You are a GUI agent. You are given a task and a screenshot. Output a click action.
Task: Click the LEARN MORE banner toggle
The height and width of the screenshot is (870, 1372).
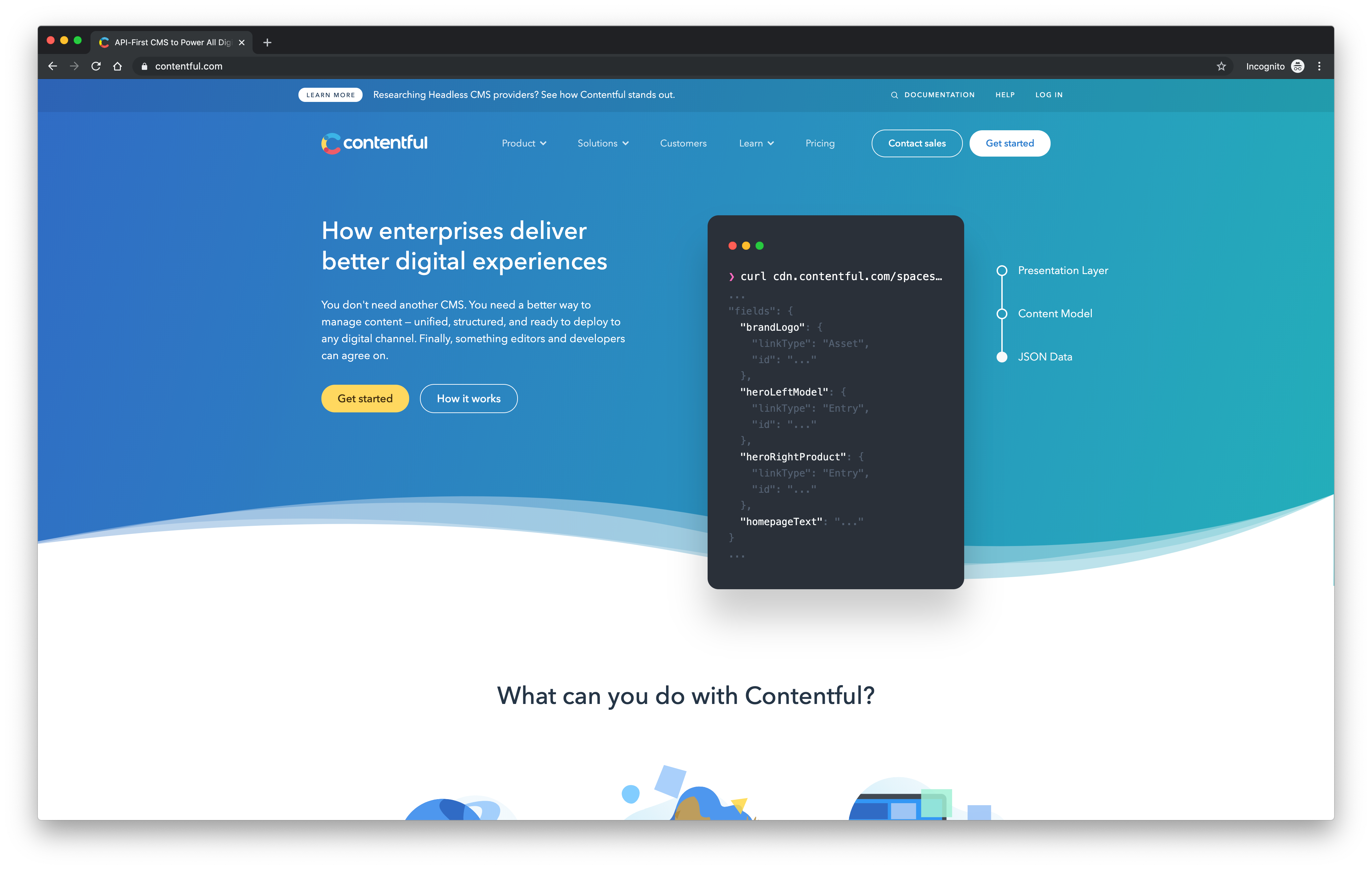pyautogui.click(x=330, y=94)
